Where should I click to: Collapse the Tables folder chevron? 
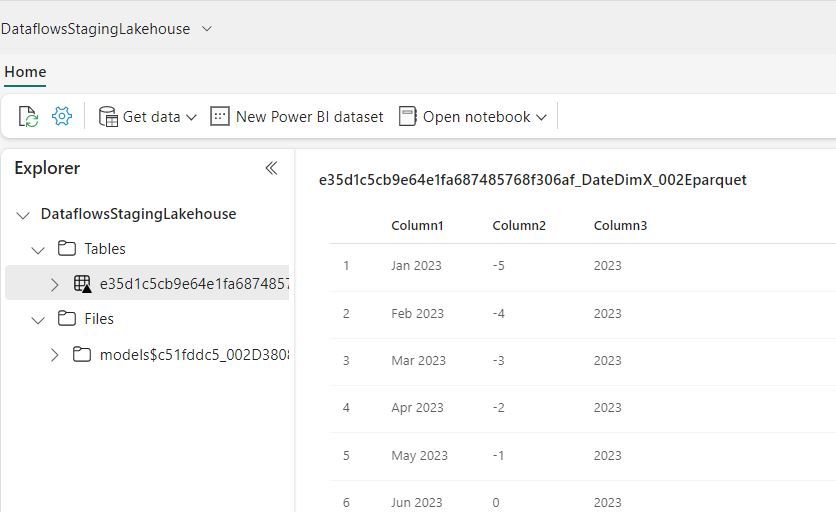[x=38, y=250]
